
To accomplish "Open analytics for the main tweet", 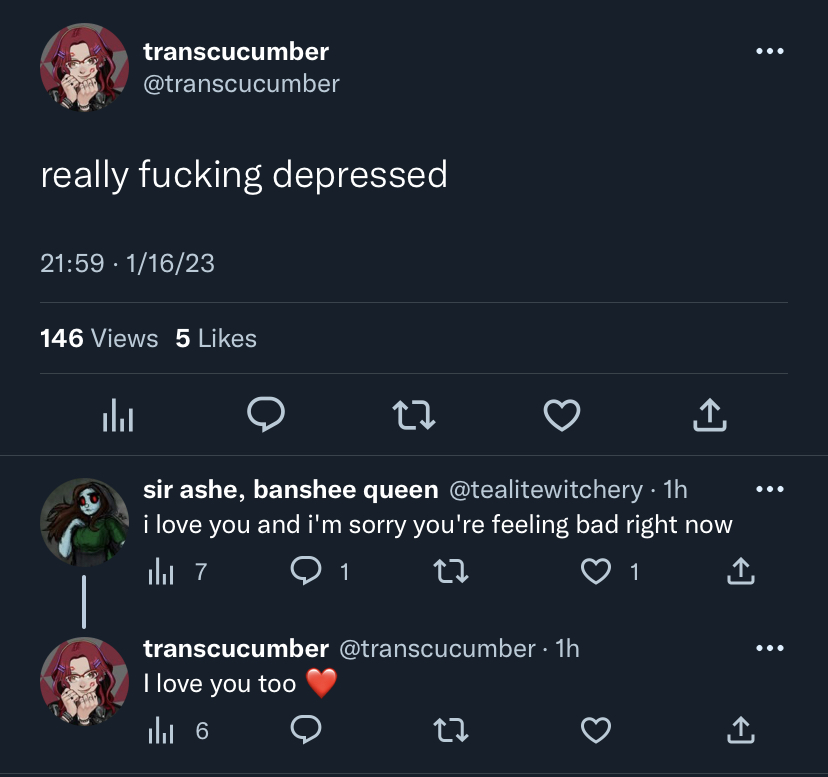I will pos(118,415).
